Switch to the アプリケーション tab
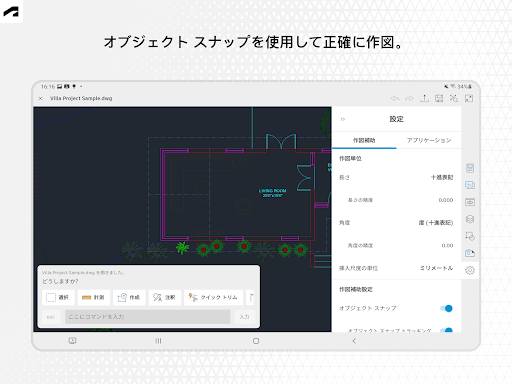512x384 pixels. (429, 140)
